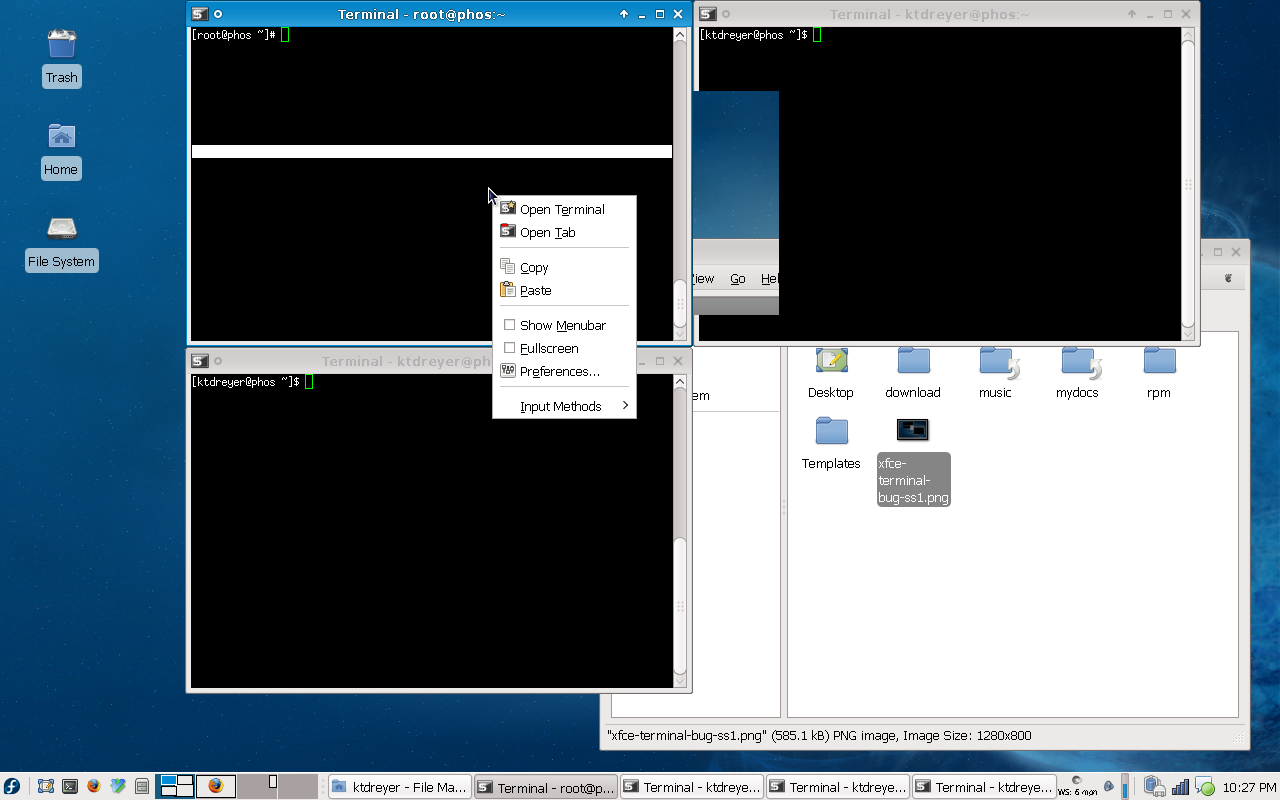The width and height of the screenshot is (1280, 800).
Task: Open the Fedora applications menu
Action: tap(12, 786)
